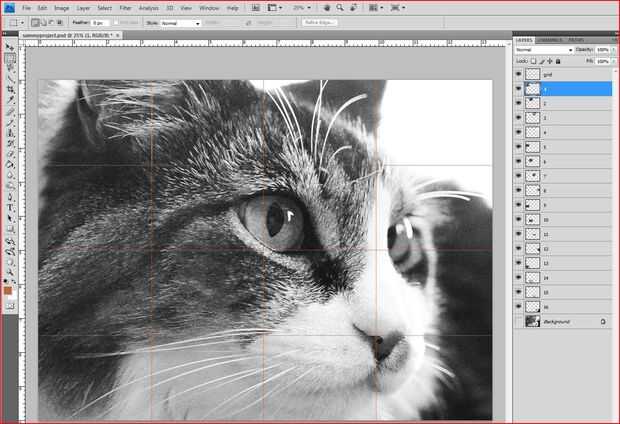Select the Gradient tool

pyautogui.click(x=10, y=165)
